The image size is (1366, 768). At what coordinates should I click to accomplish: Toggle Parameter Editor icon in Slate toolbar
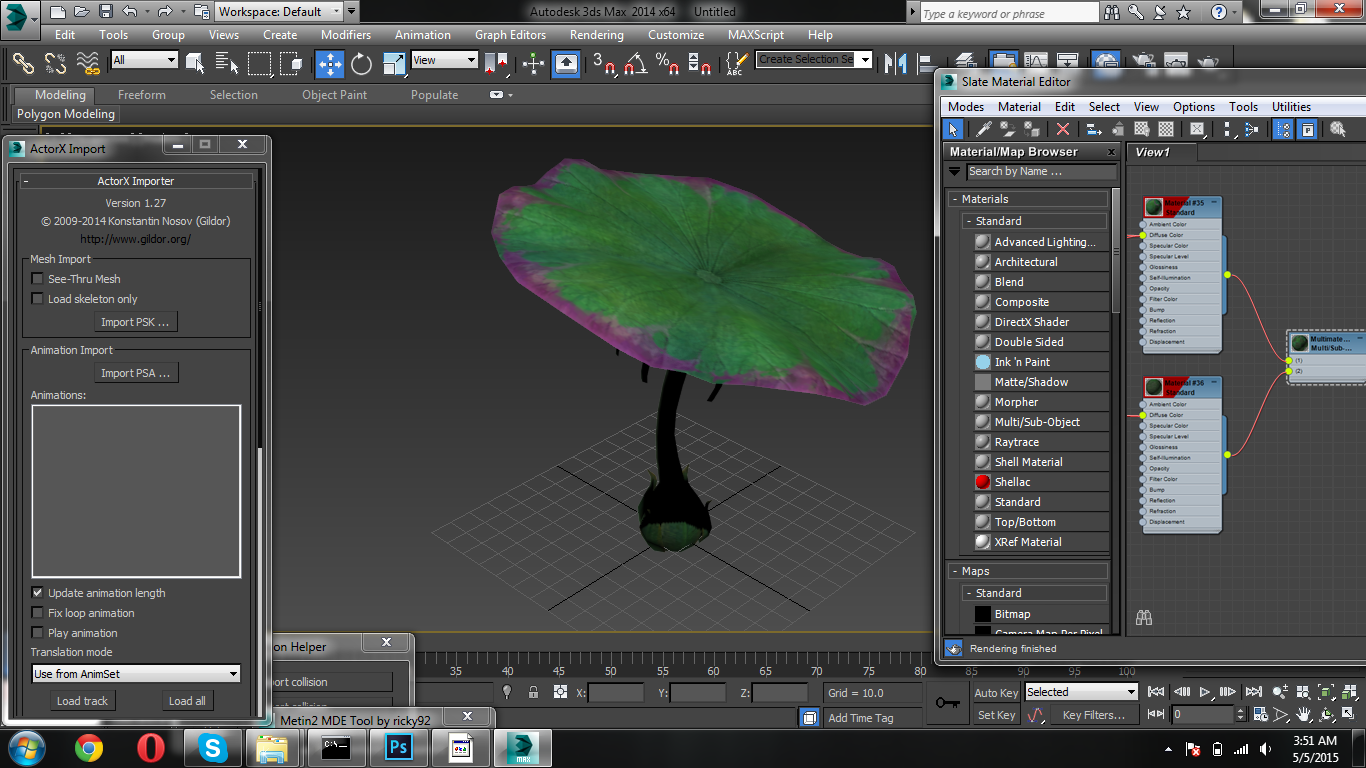pyautogui.click(x=1307, y=129)
